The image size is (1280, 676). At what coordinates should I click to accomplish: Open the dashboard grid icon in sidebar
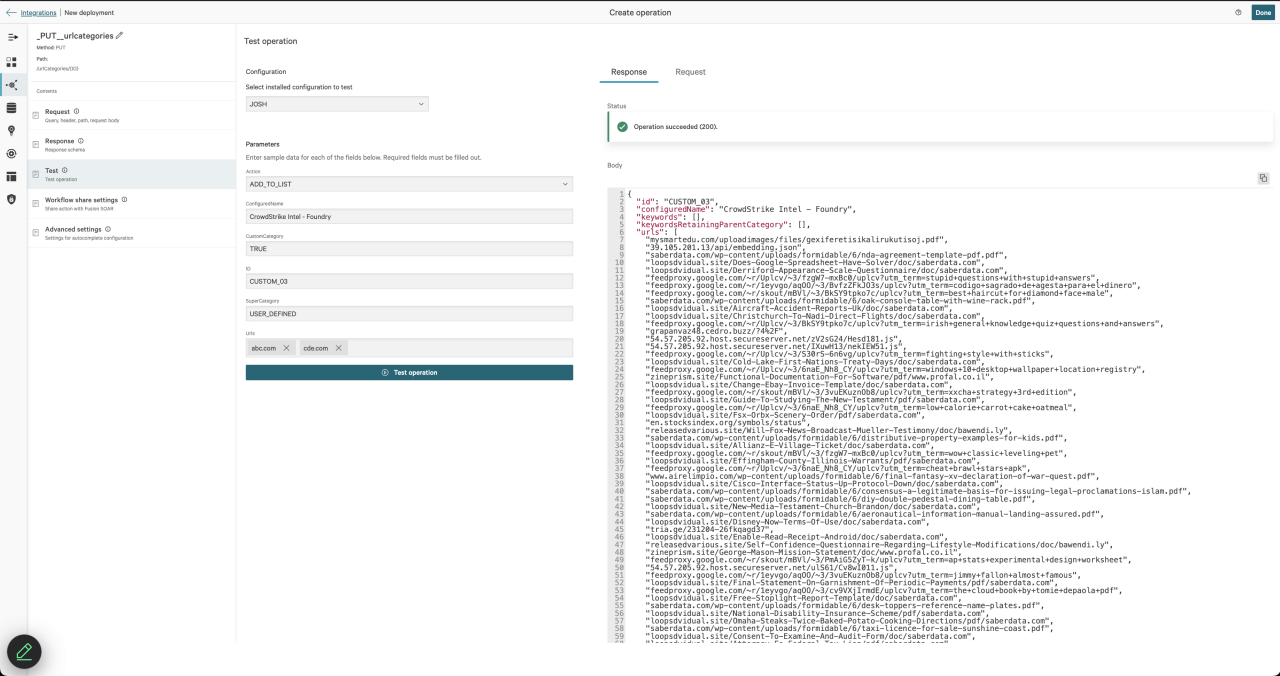[12, 61]
